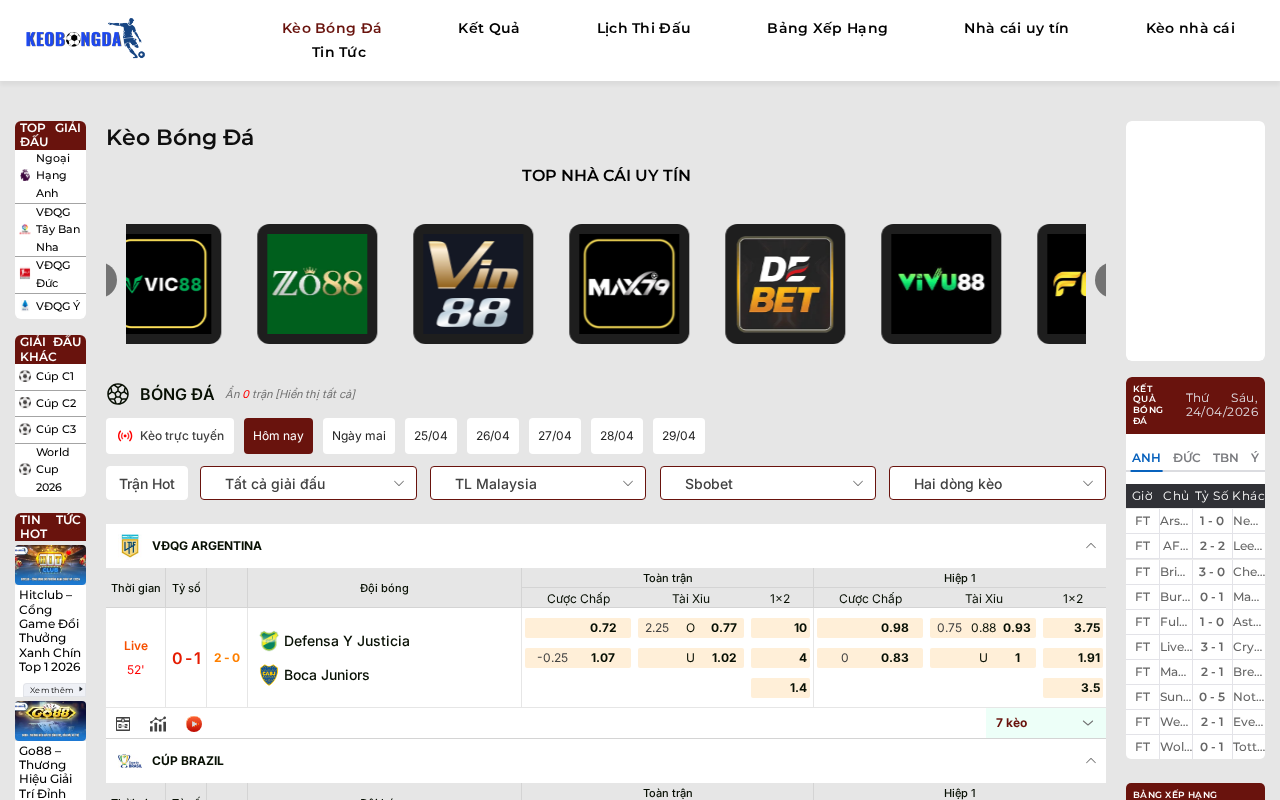Click the 1.07 handicap odds for Boca Juniors
Screen dimensions: 1280x800
point(603,658)
